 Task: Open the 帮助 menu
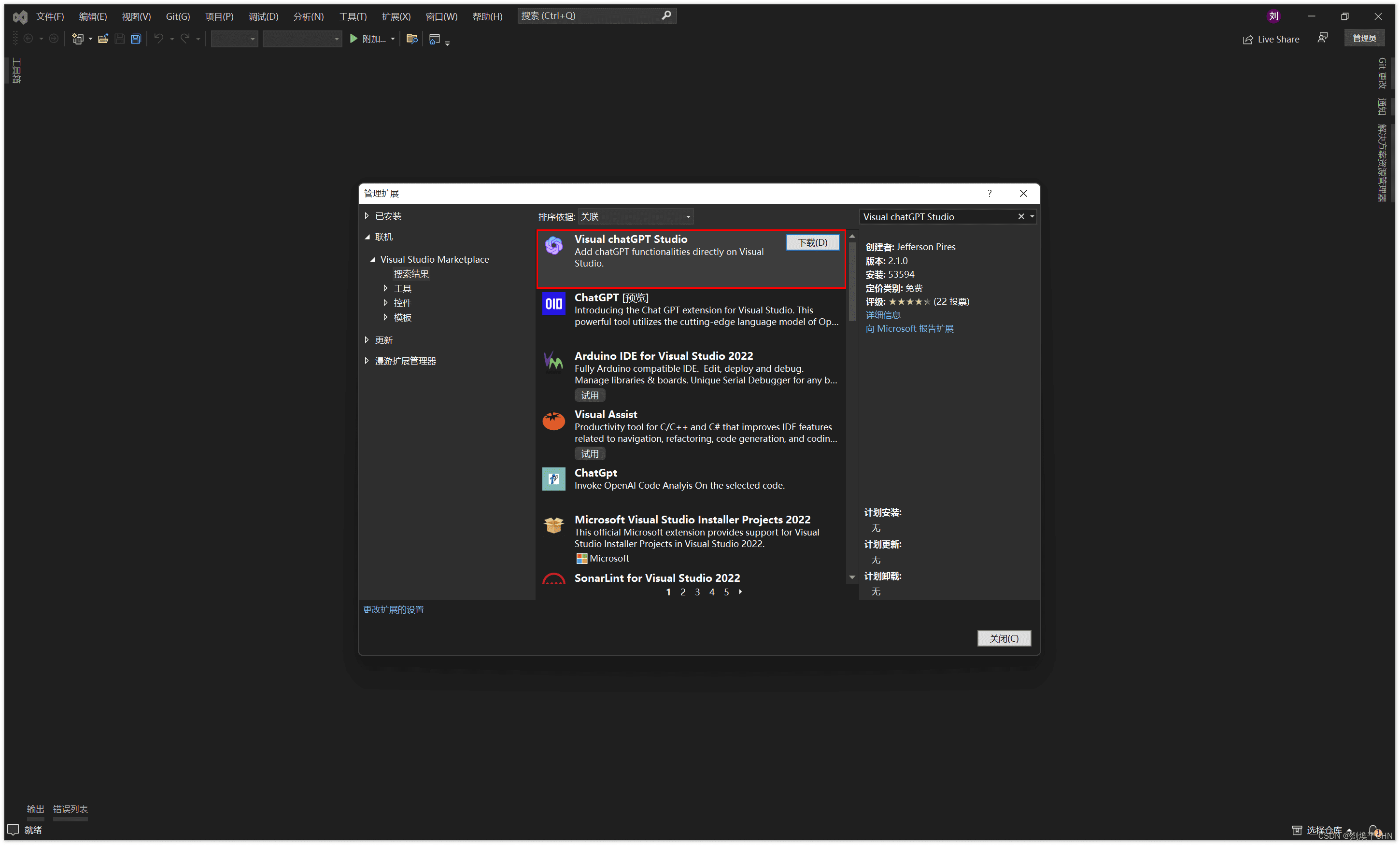487,16
